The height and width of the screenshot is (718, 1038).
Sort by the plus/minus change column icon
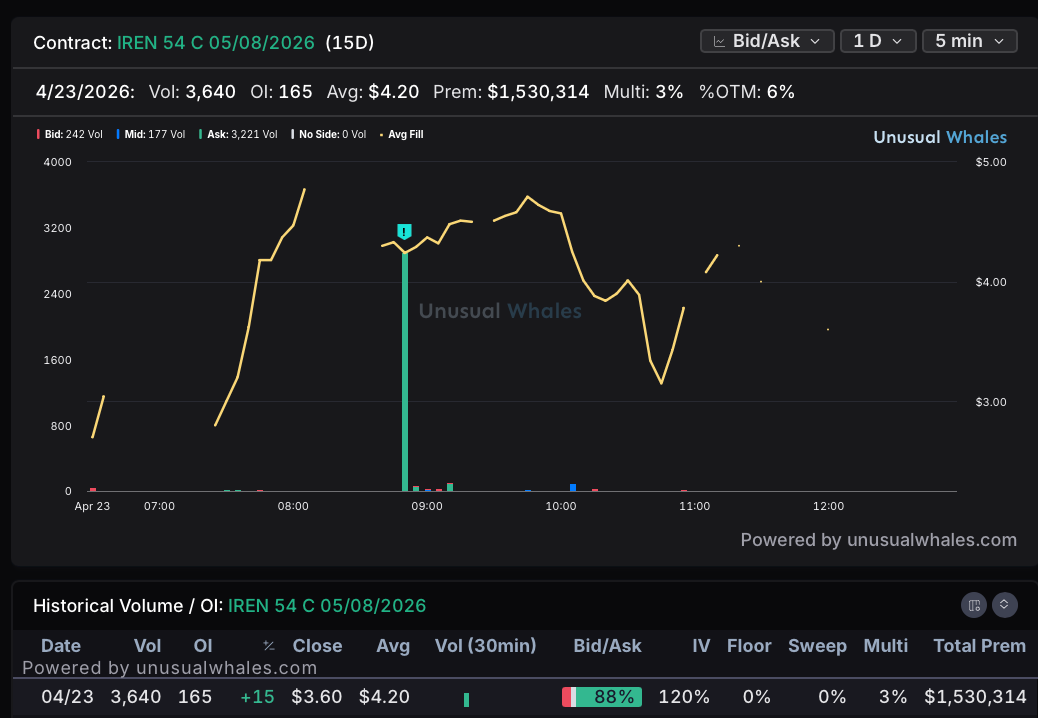point(268,646)
